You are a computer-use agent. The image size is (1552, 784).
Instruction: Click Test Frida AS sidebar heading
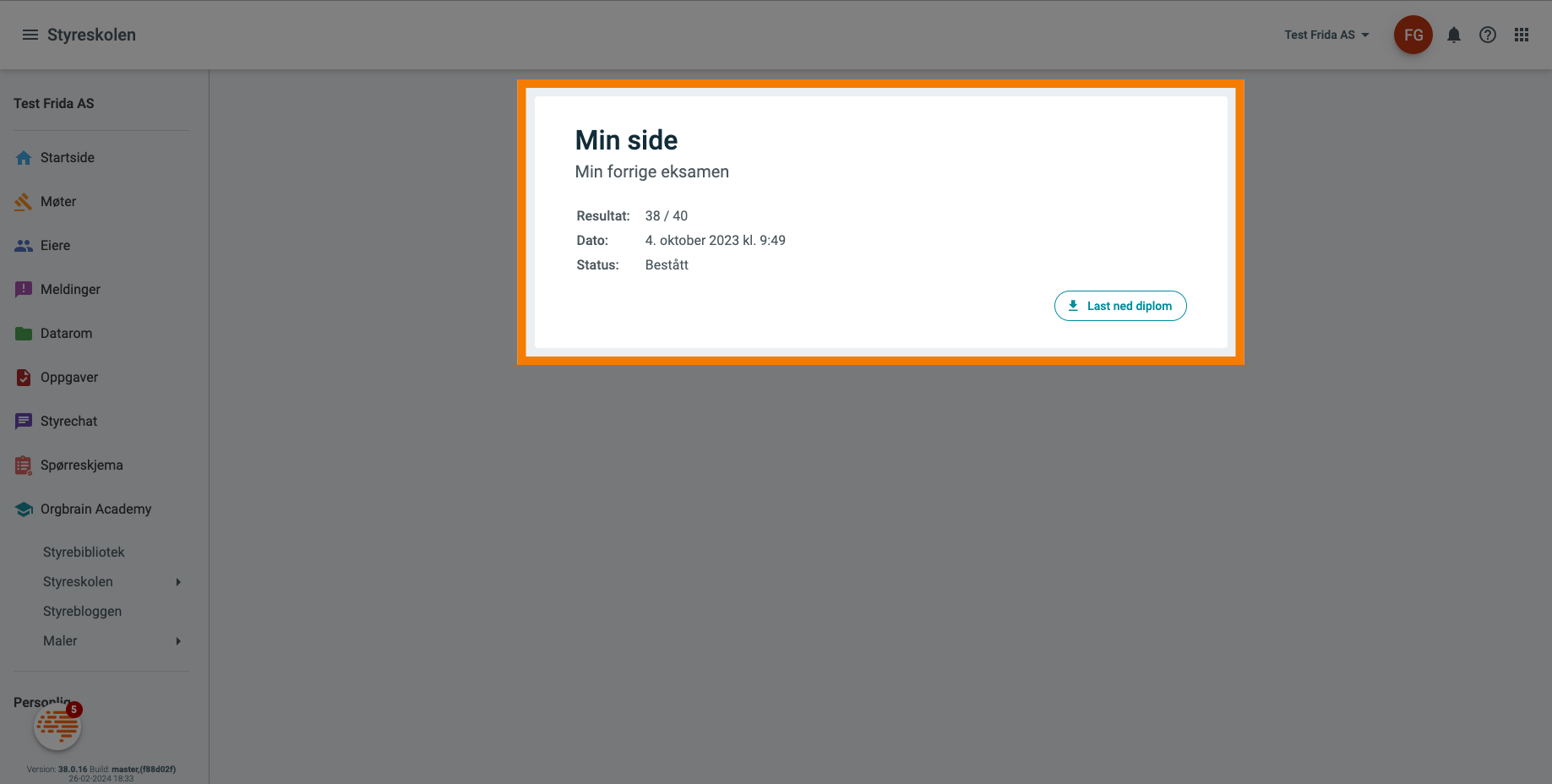(54, 103)
